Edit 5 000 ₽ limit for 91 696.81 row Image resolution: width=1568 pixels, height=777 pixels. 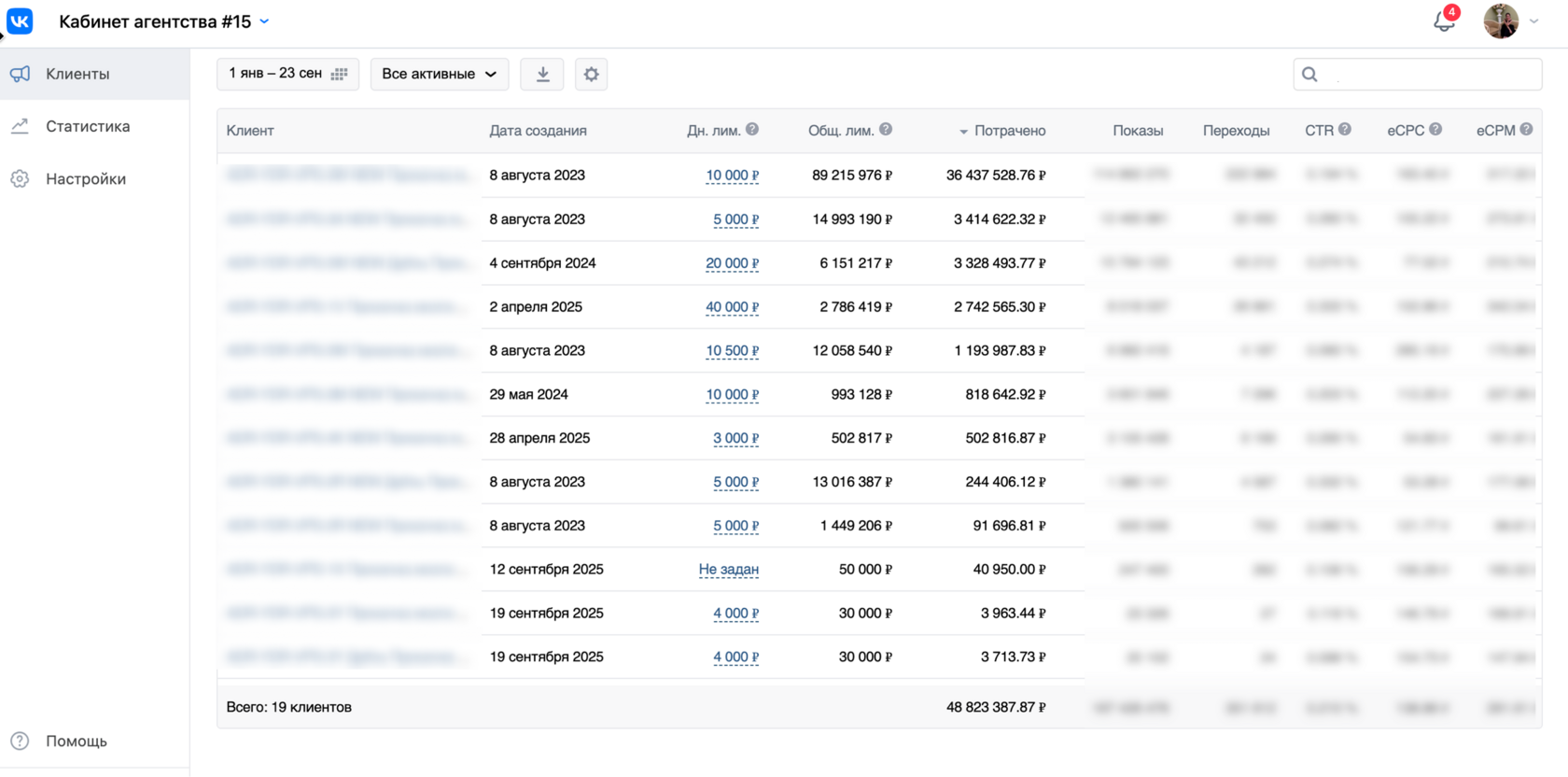point(735,526)
